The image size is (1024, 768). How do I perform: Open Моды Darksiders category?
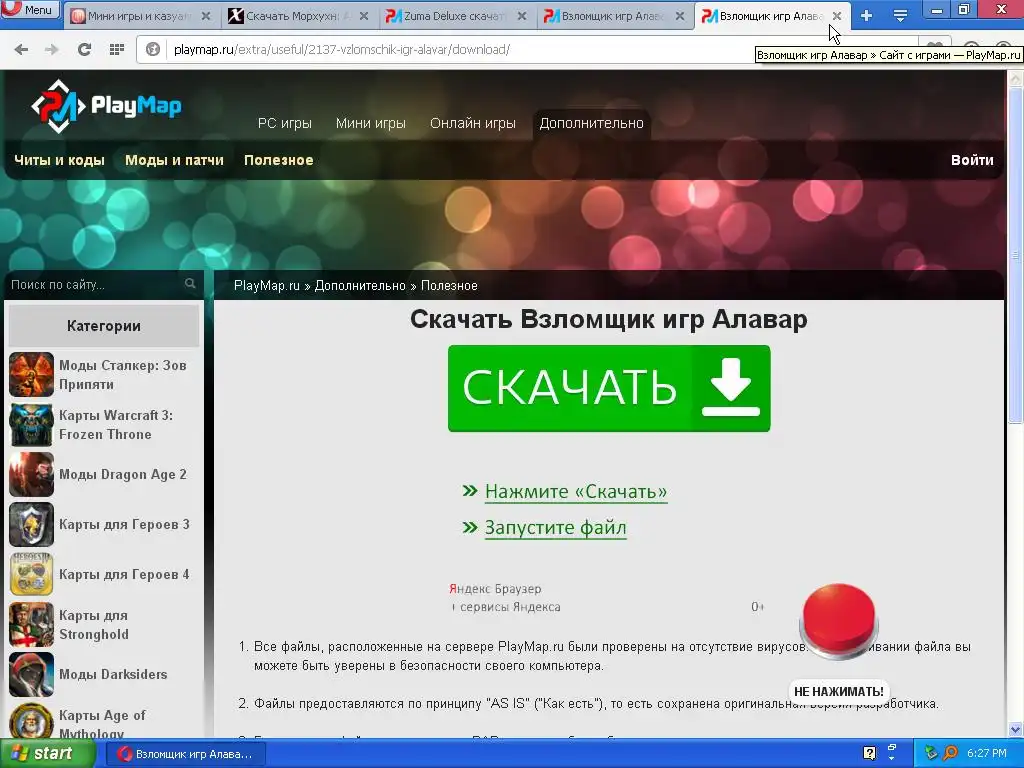point(113,675)
